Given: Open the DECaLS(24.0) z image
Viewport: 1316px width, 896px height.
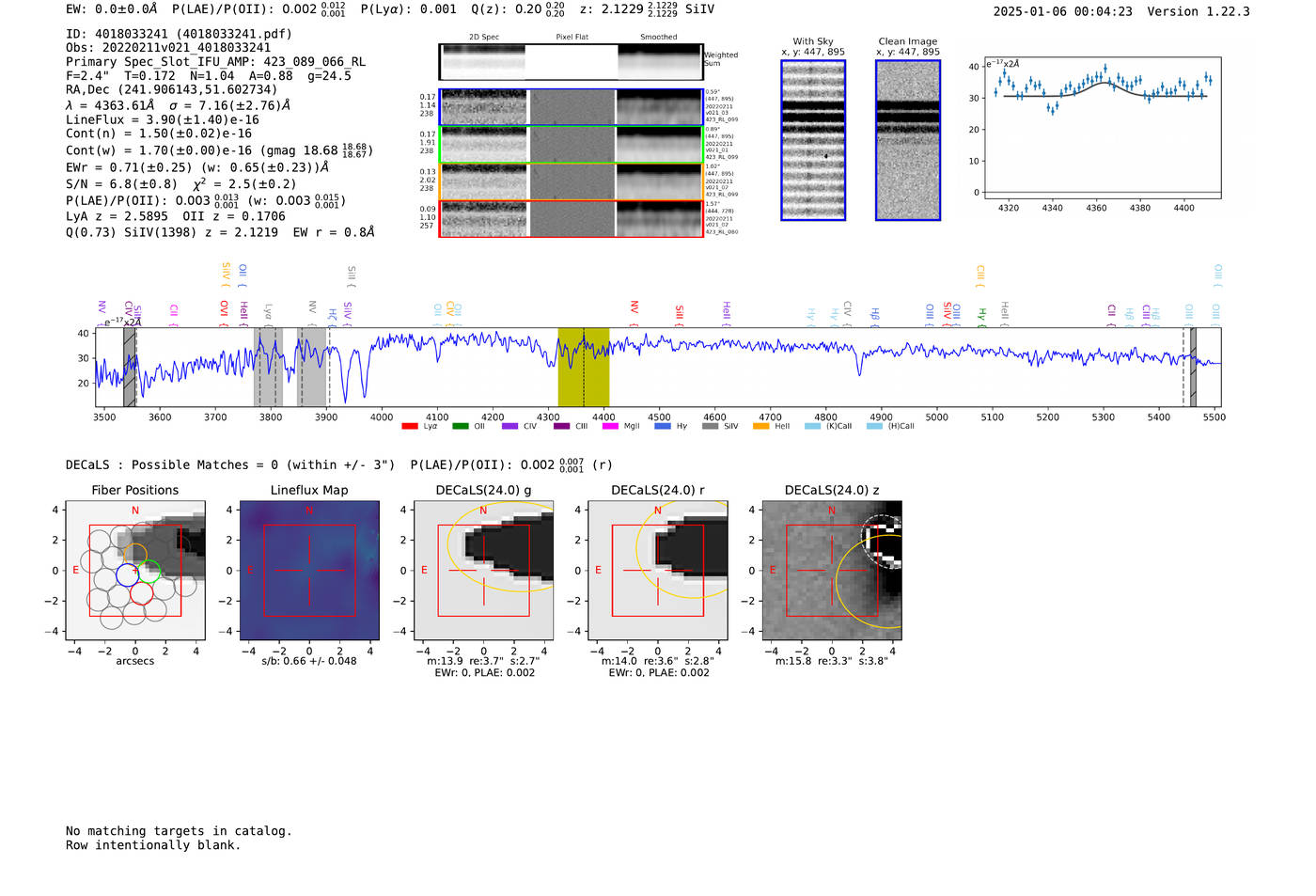Looking at the screenshot, I should tap(832, 570).
